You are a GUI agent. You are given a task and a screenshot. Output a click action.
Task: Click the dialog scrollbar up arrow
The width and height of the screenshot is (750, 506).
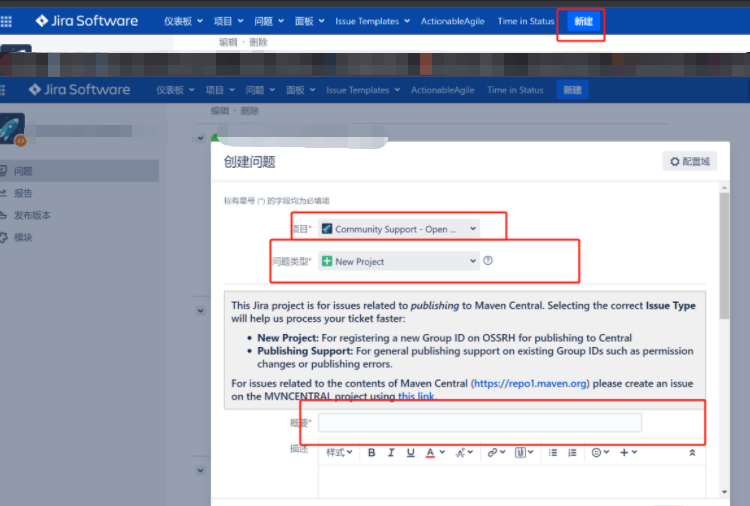(724, 188)
